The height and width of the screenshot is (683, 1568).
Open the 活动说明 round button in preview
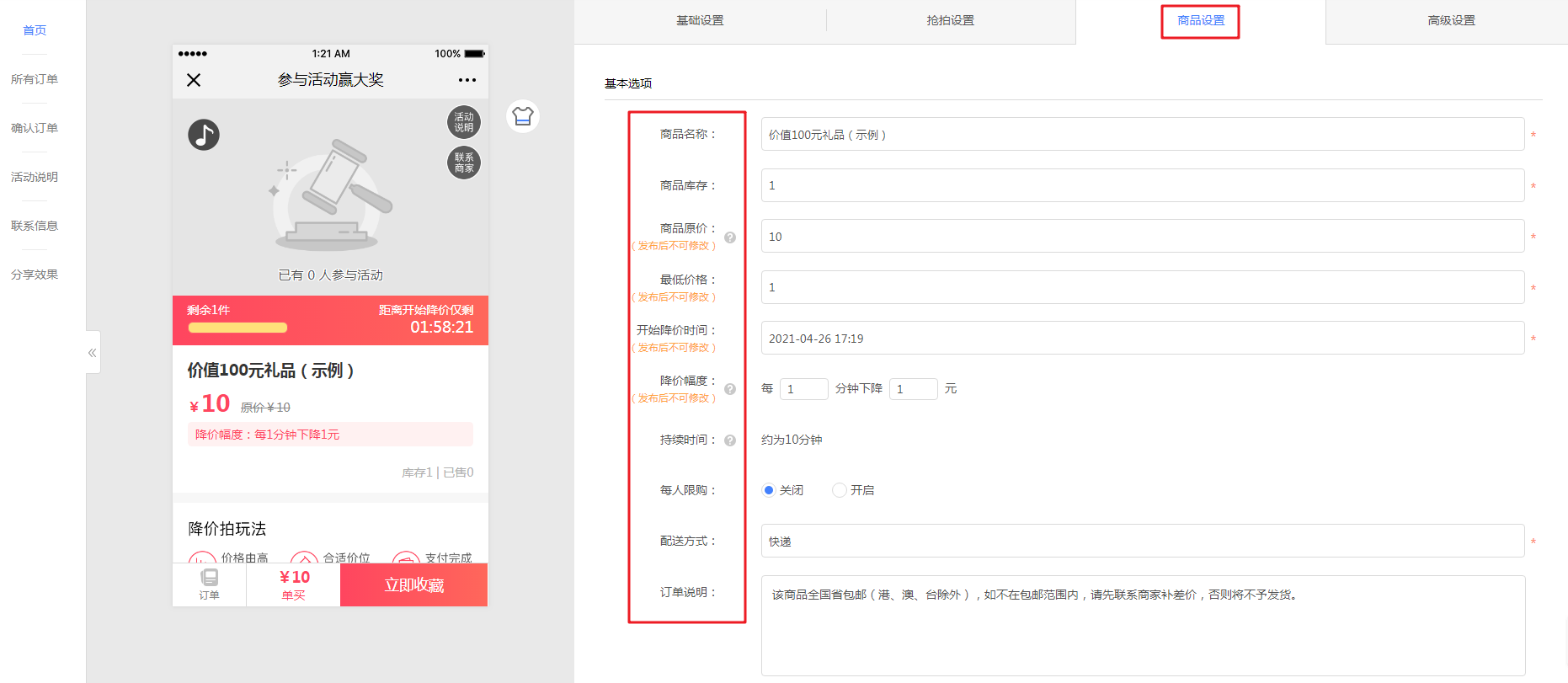pos(464,122)
